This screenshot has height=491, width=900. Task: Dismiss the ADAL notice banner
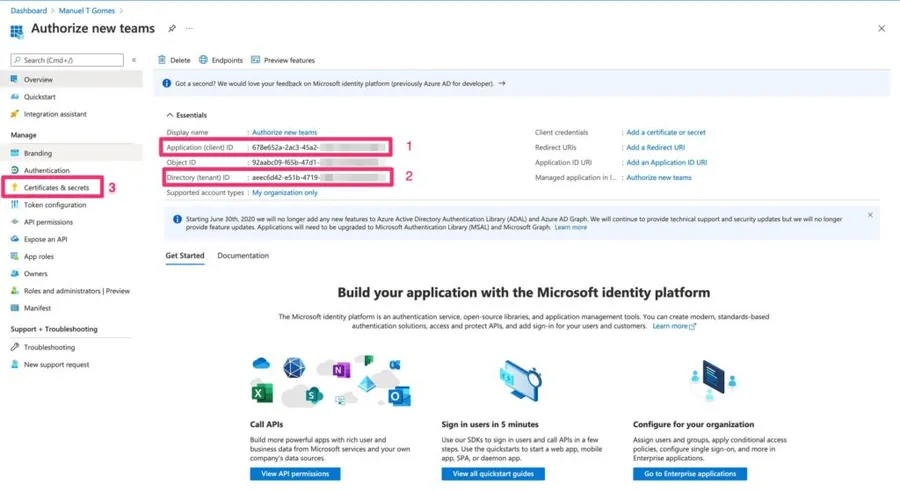(x=870, y=215)
